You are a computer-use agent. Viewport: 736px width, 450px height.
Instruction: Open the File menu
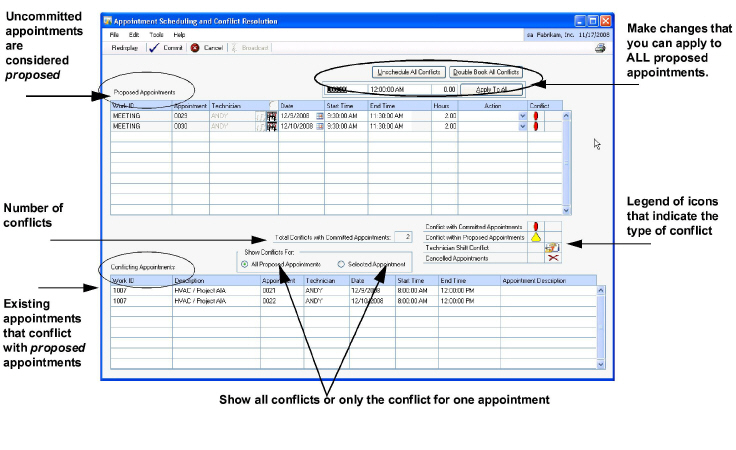pyautogui.click(x=116, y=35)
